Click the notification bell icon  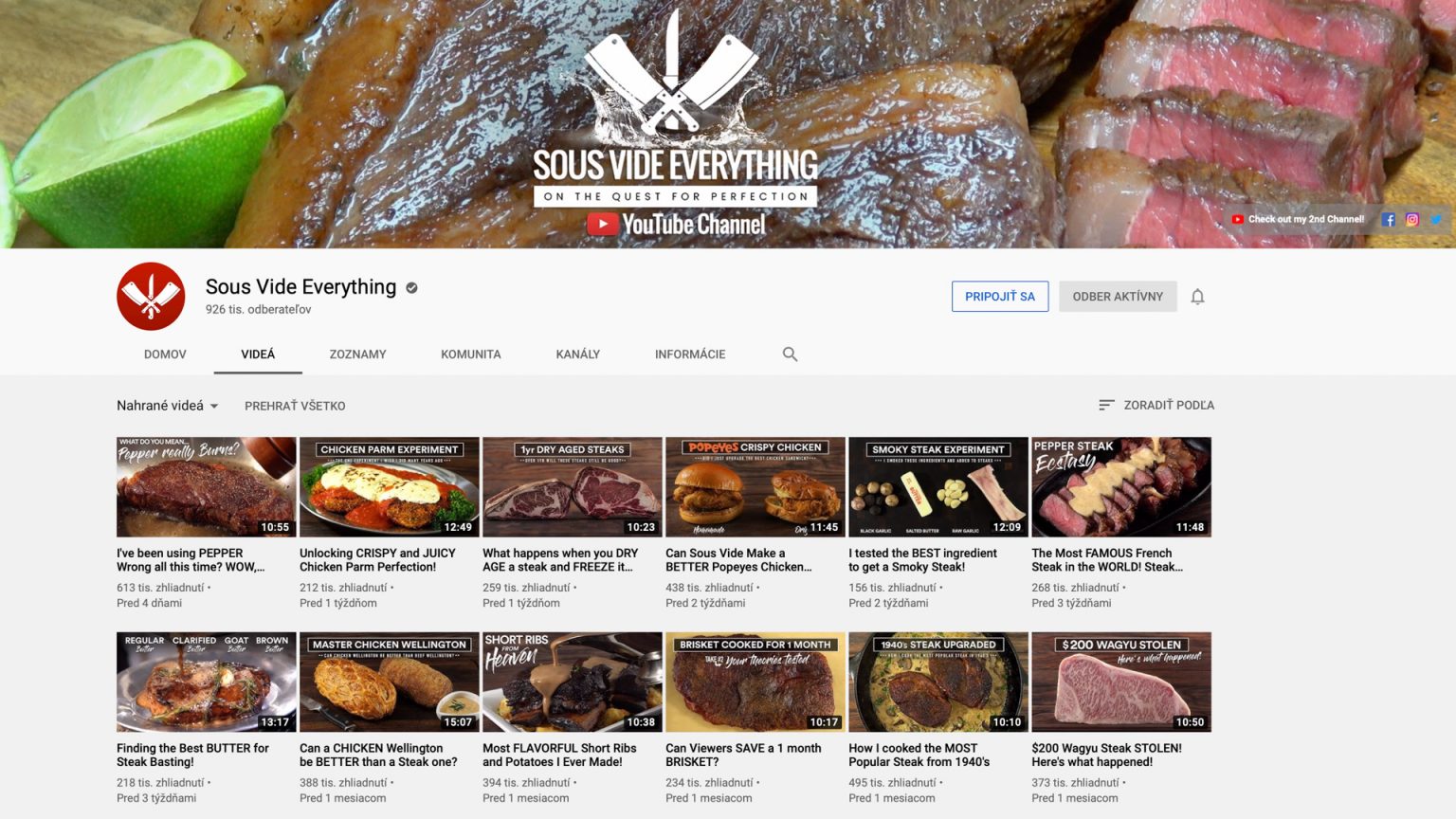tap(1197, 297)
